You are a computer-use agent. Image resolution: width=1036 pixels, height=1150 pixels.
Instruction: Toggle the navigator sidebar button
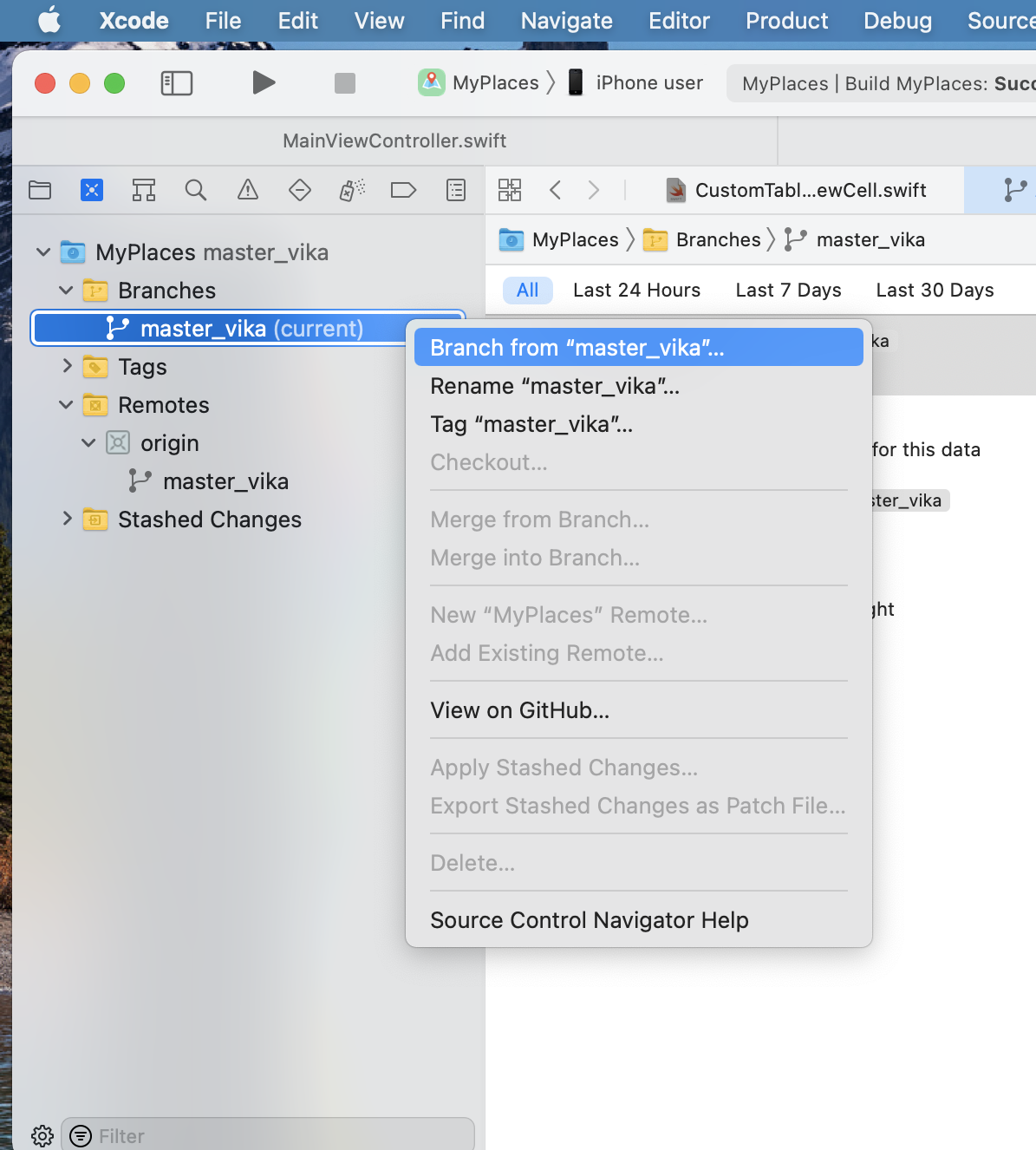coord(177,83)
